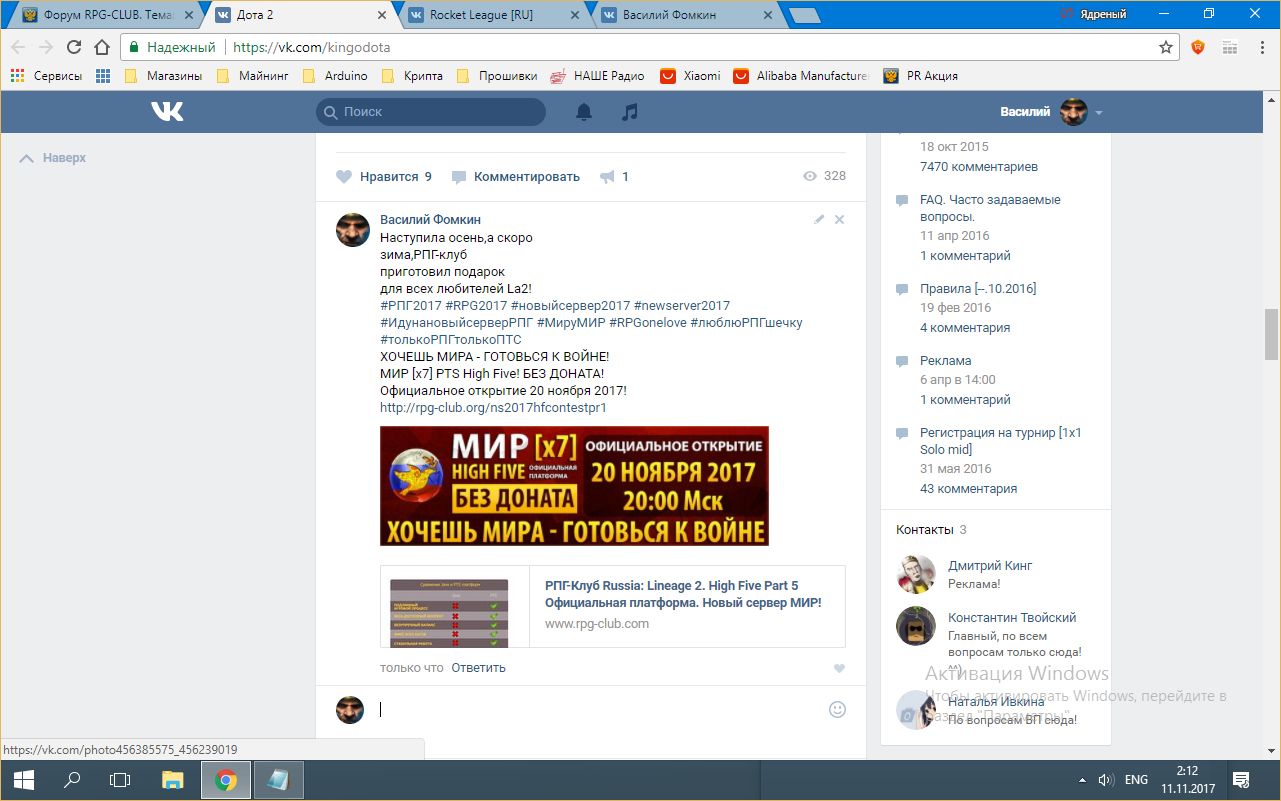
Task: Click the browser address bar URL
Action: [312, 47]
